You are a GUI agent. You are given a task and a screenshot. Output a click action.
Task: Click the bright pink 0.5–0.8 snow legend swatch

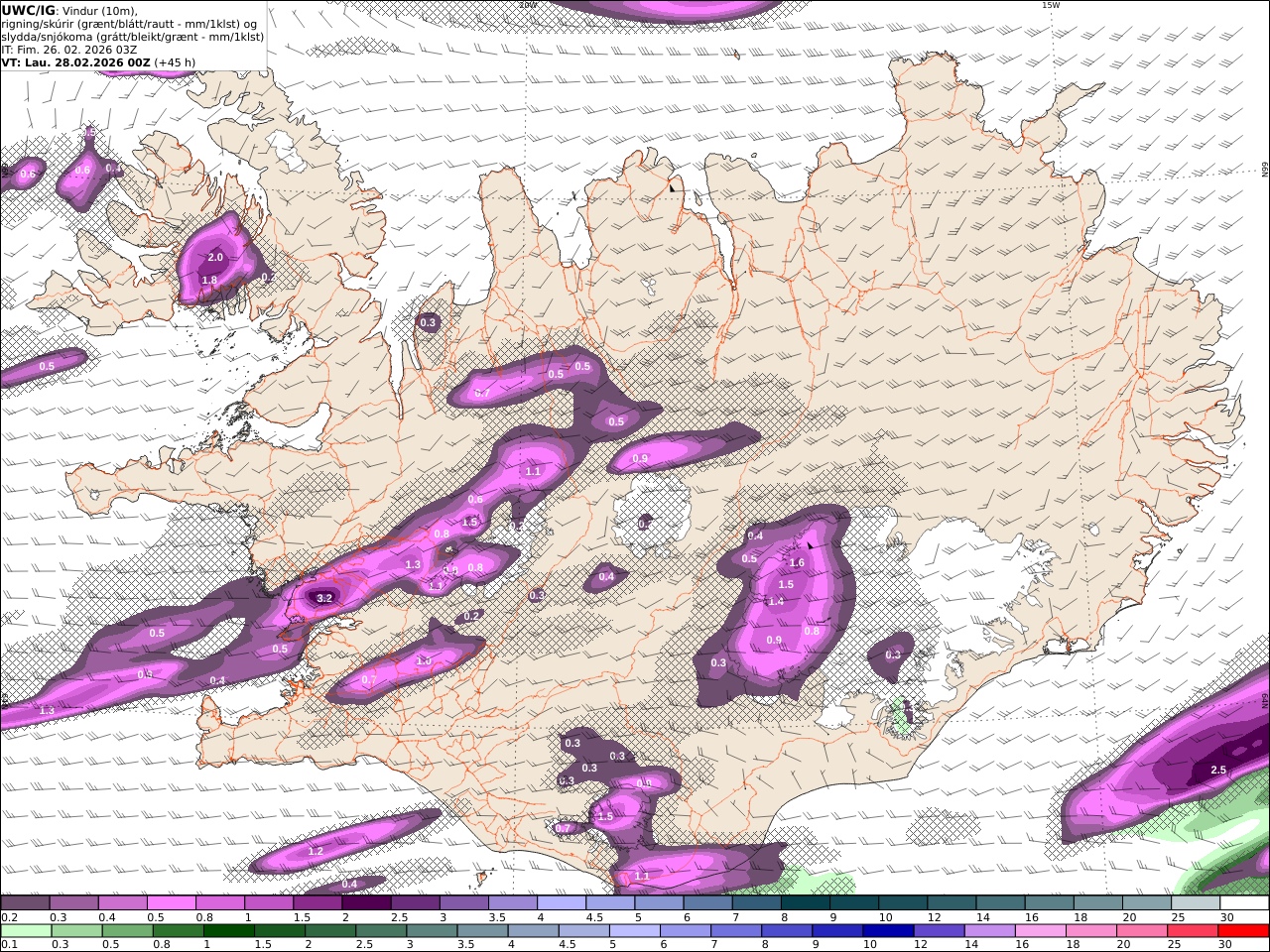(x=171, y=903)
